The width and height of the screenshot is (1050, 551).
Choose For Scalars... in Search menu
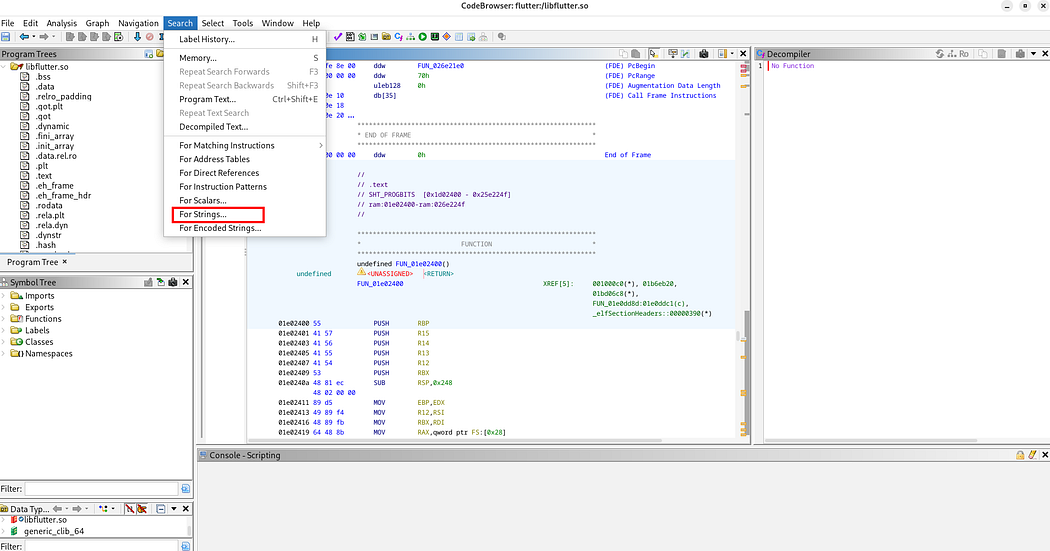[245, 200]
